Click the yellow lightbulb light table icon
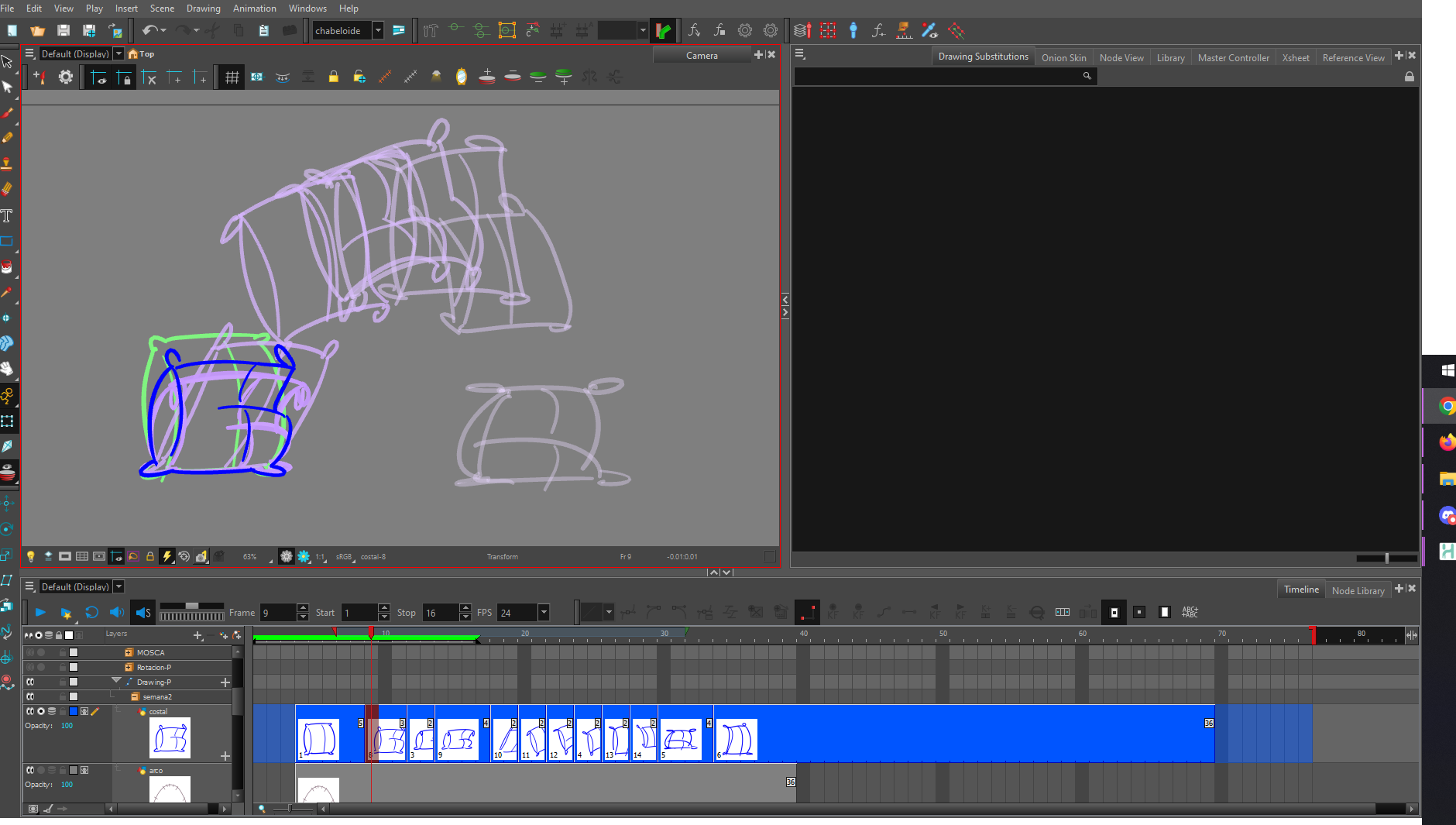Screen dimensions: 1456x825 [31, 556]
